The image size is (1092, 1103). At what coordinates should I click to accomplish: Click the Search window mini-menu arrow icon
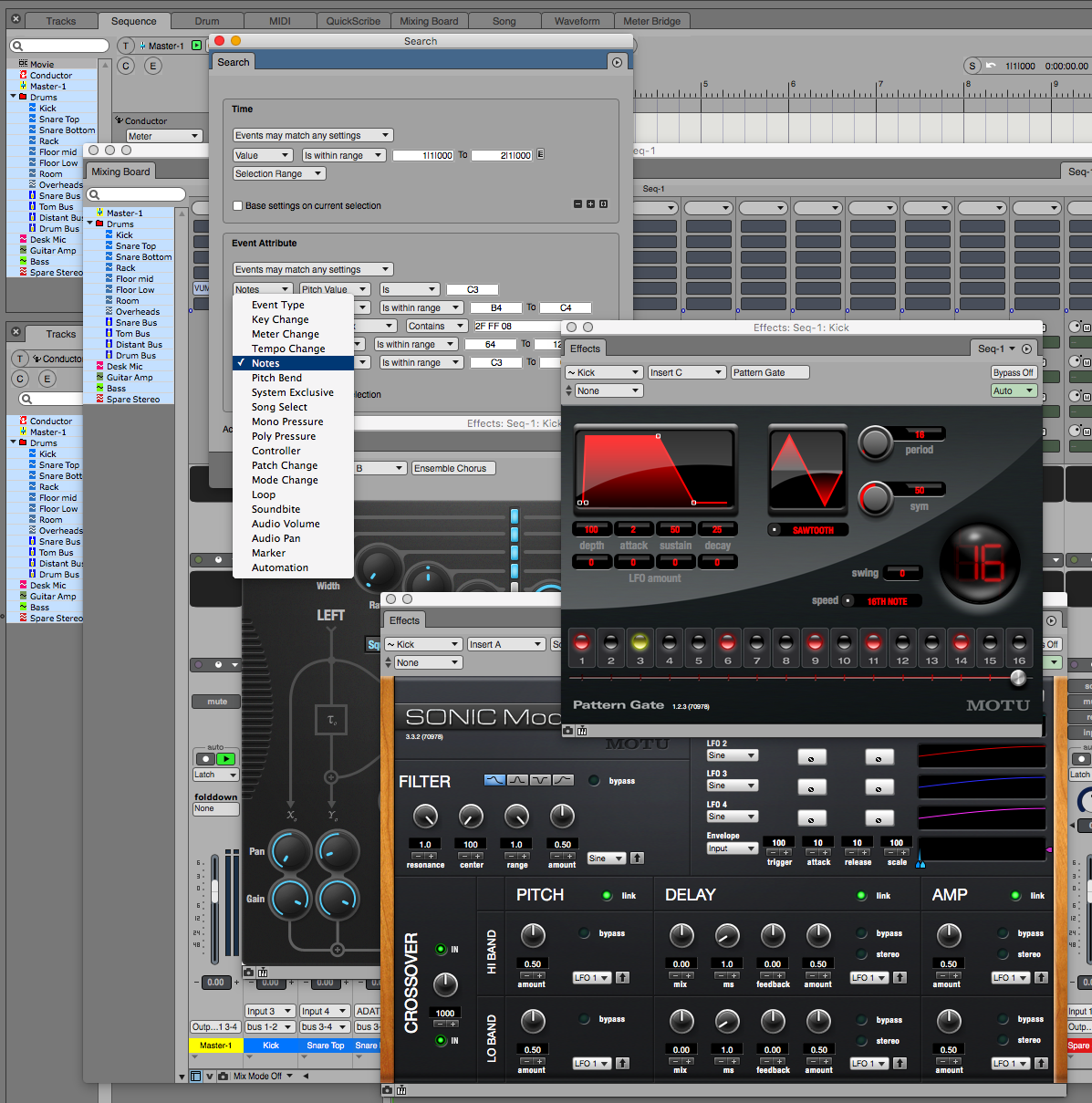pos(617,63)
